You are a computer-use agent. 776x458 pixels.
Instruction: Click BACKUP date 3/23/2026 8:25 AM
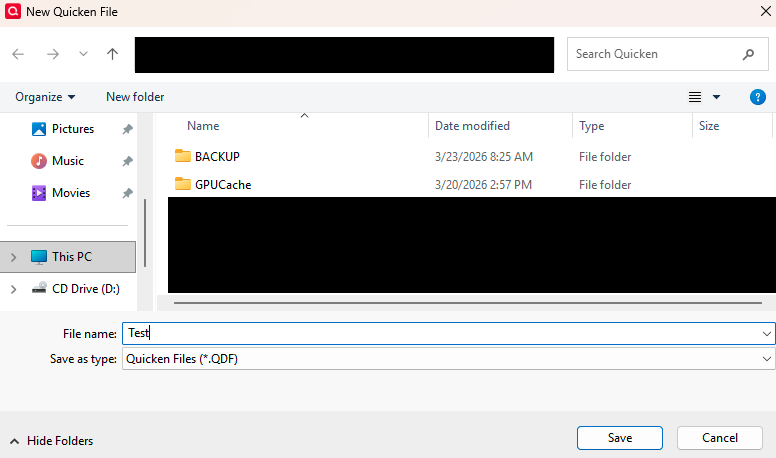[x=484, y=157]
